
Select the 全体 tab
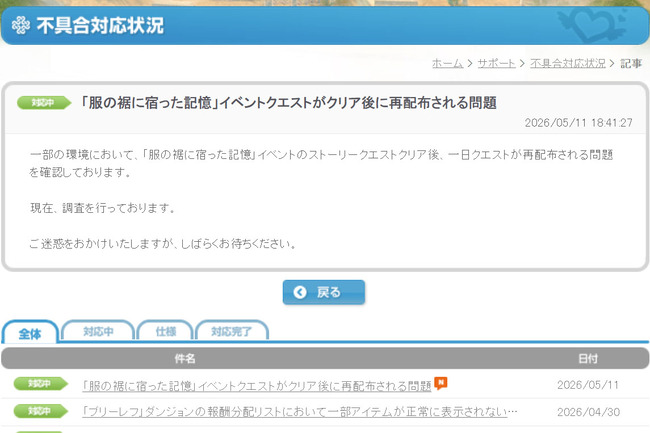click(30, 332)
